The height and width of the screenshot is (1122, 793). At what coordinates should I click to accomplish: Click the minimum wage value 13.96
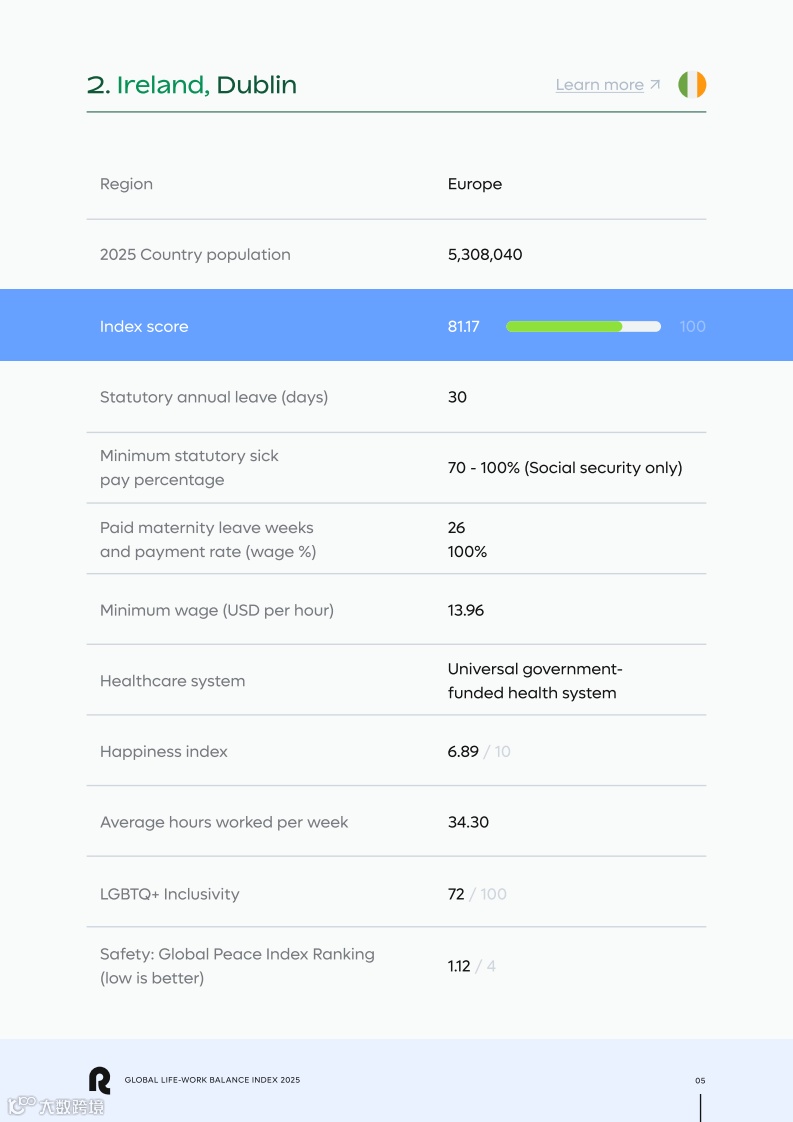point(466,610)
